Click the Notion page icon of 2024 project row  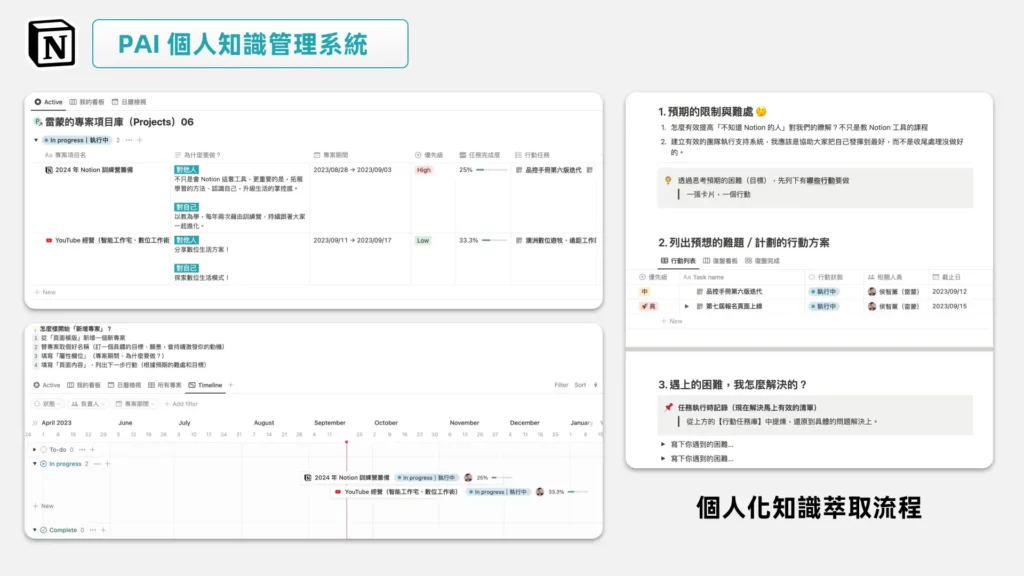pyautogui.click(x=48, y=170)
